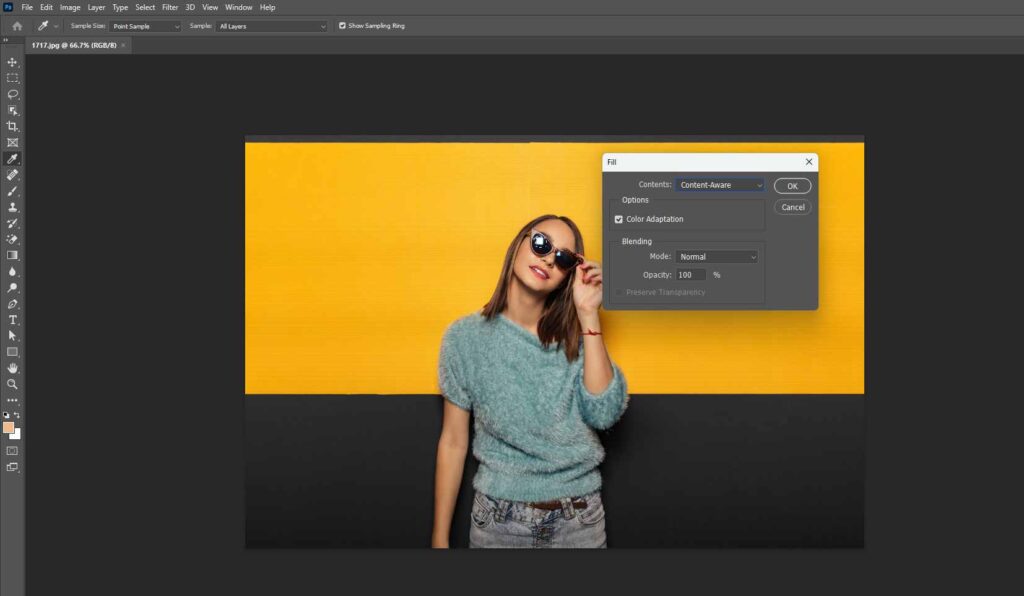Click the background color swatch

click(17, 435)
